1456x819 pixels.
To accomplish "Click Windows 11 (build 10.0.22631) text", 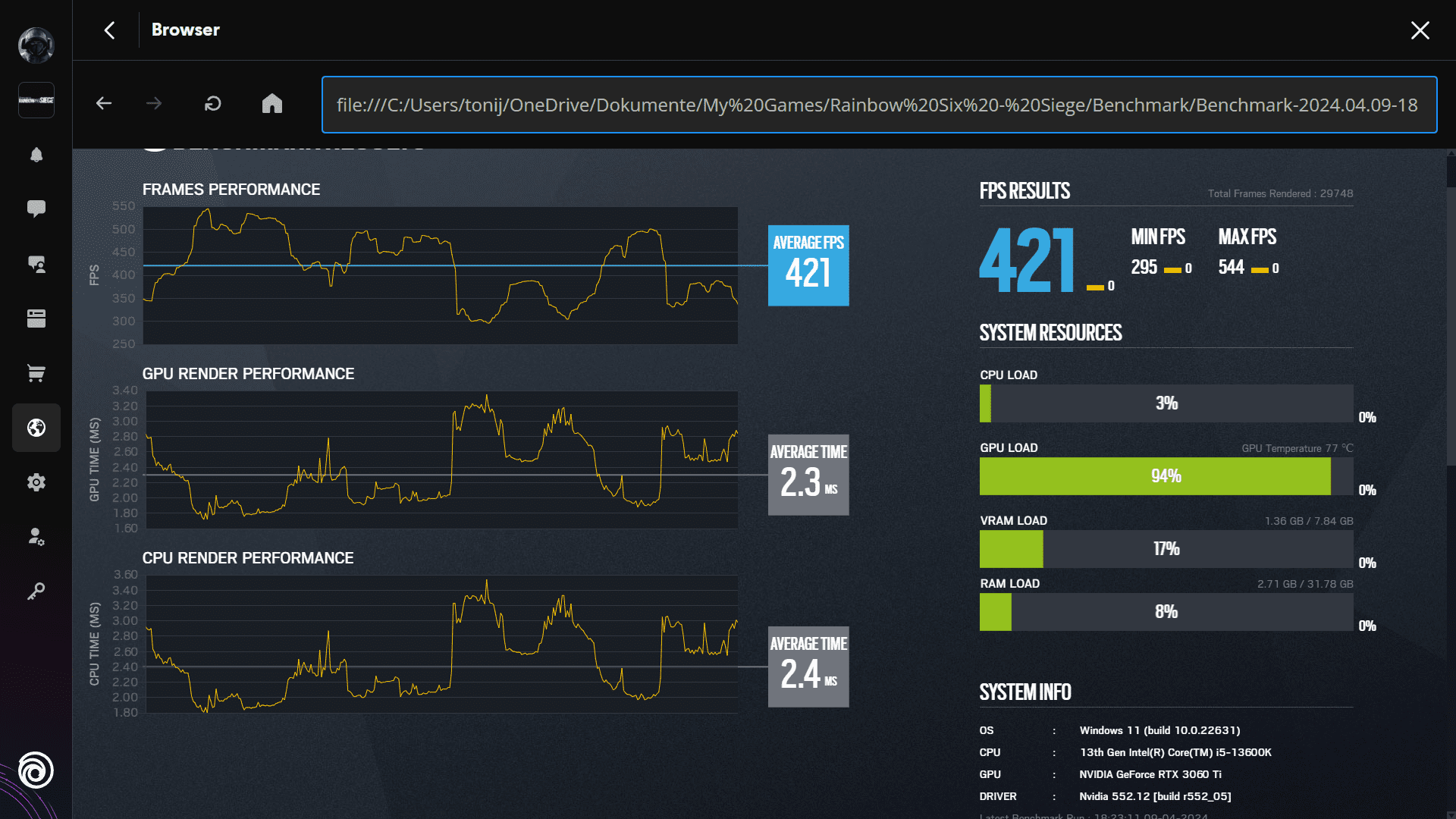I will 1159,730.
